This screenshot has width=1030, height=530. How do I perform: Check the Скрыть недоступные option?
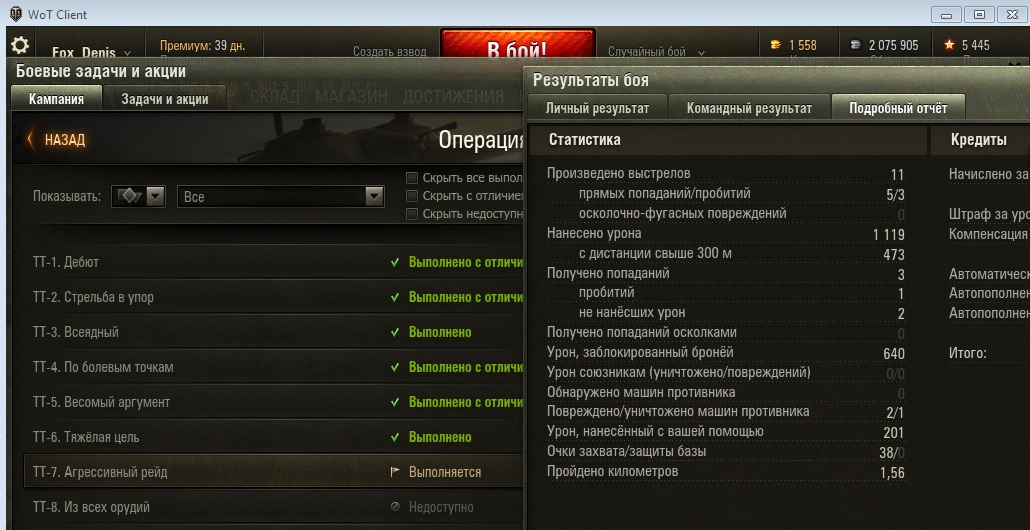point(412,213)
